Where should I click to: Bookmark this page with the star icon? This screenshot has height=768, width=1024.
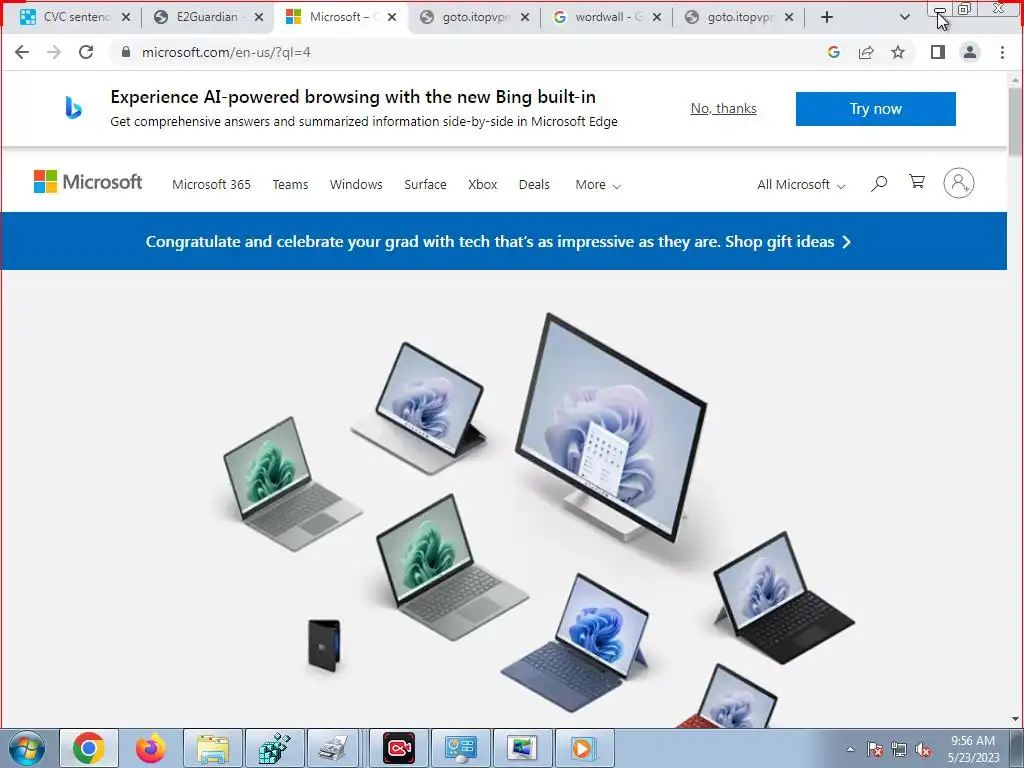point(898,52)
